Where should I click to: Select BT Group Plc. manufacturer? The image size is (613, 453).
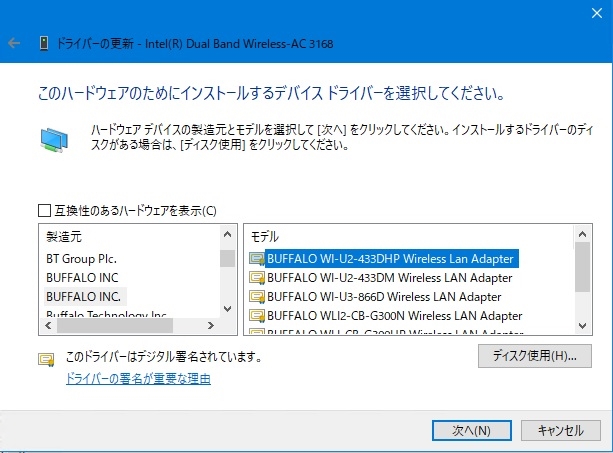(x=81, y=259)
